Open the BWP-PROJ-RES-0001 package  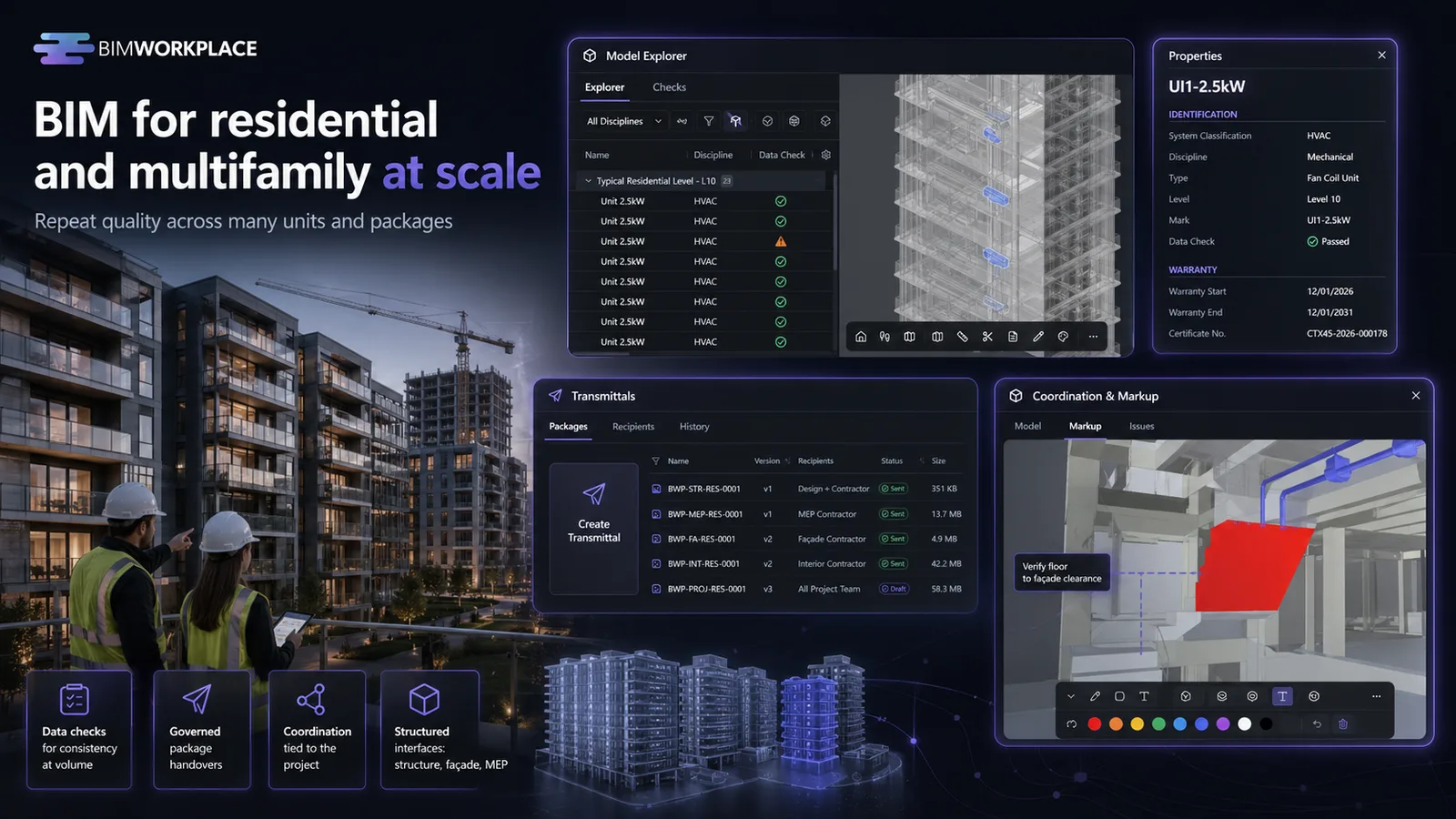[706, 589]
